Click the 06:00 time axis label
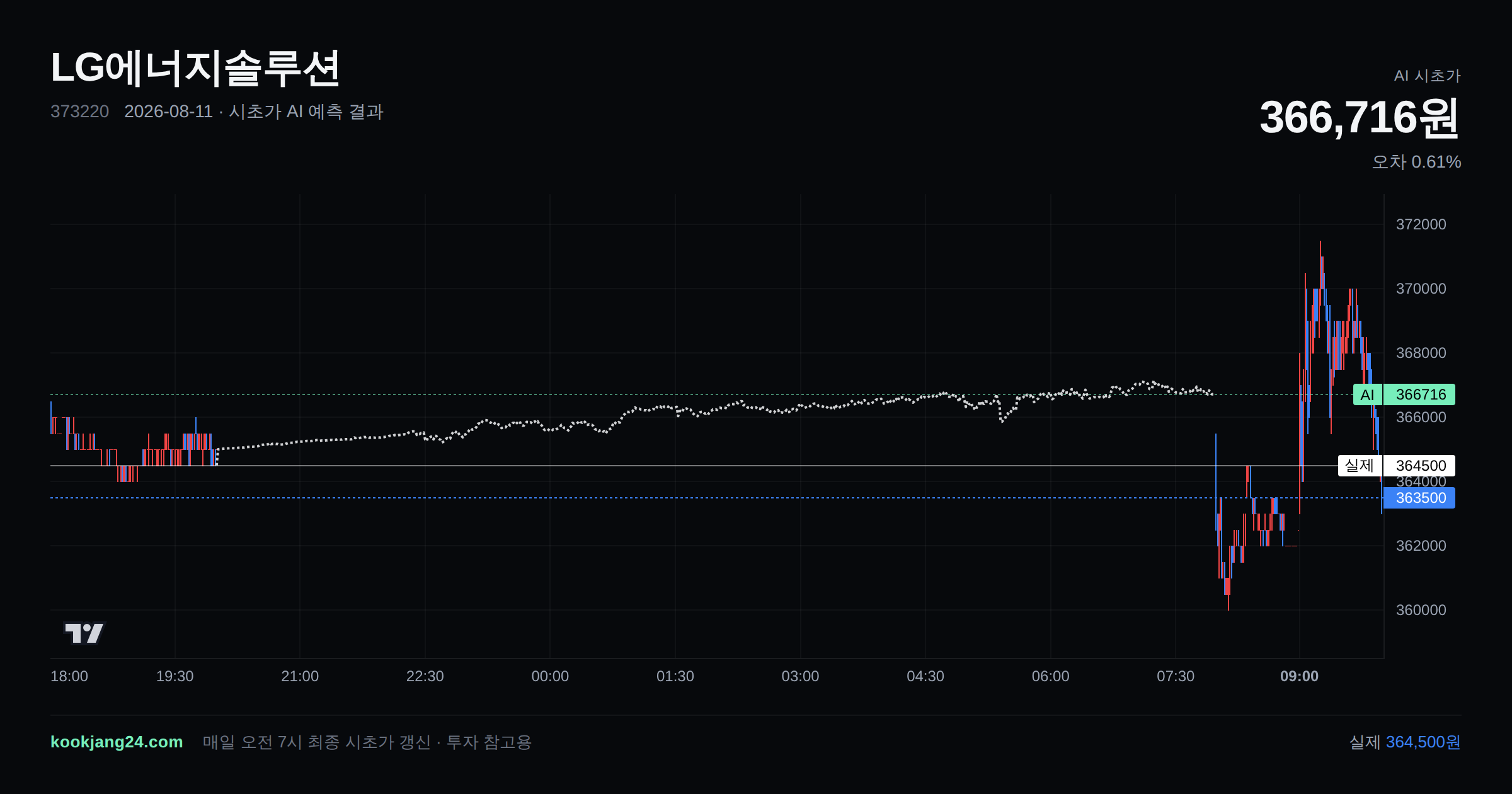Screen dimensions: 1512x794 tap(1051, 676)
